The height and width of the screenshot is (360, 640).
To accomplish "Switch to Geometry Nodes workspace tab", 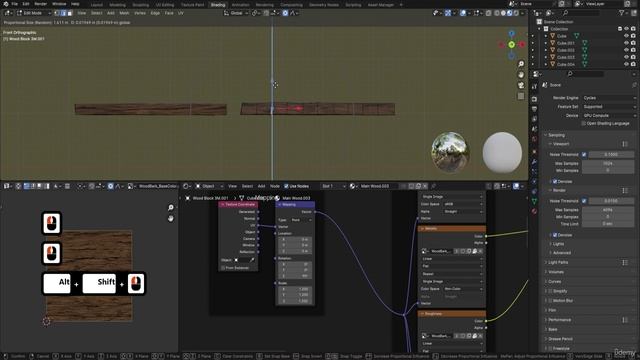I will pyautogui.click(x=324, y=5).
